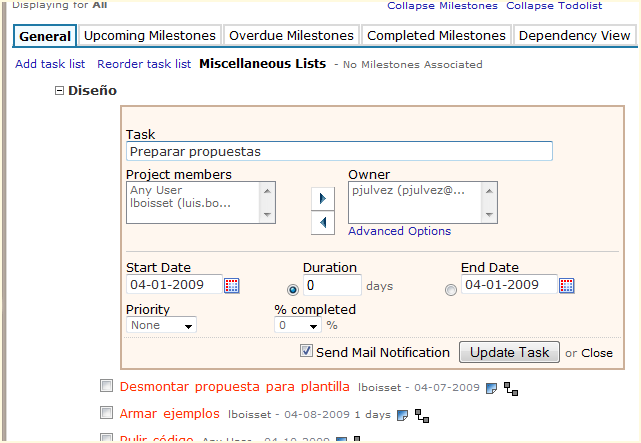Screen dimensions: 641x443
Task: Click note icon on Armar ejemplos task
Action: click(403, 414)
